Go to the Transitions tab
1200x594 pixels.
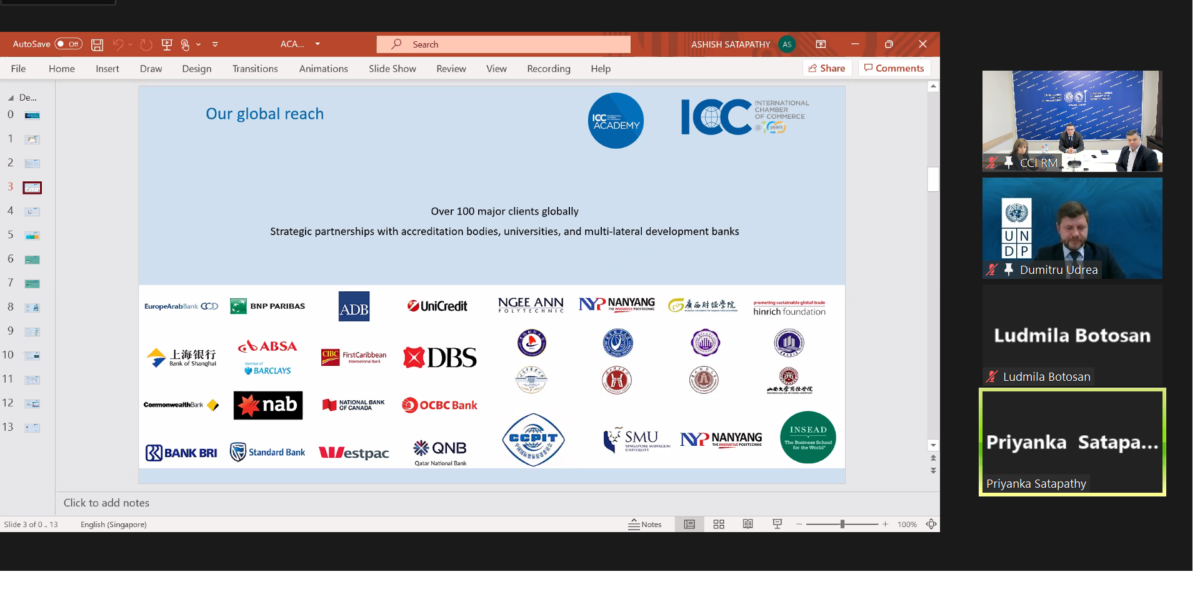[255, 69]
